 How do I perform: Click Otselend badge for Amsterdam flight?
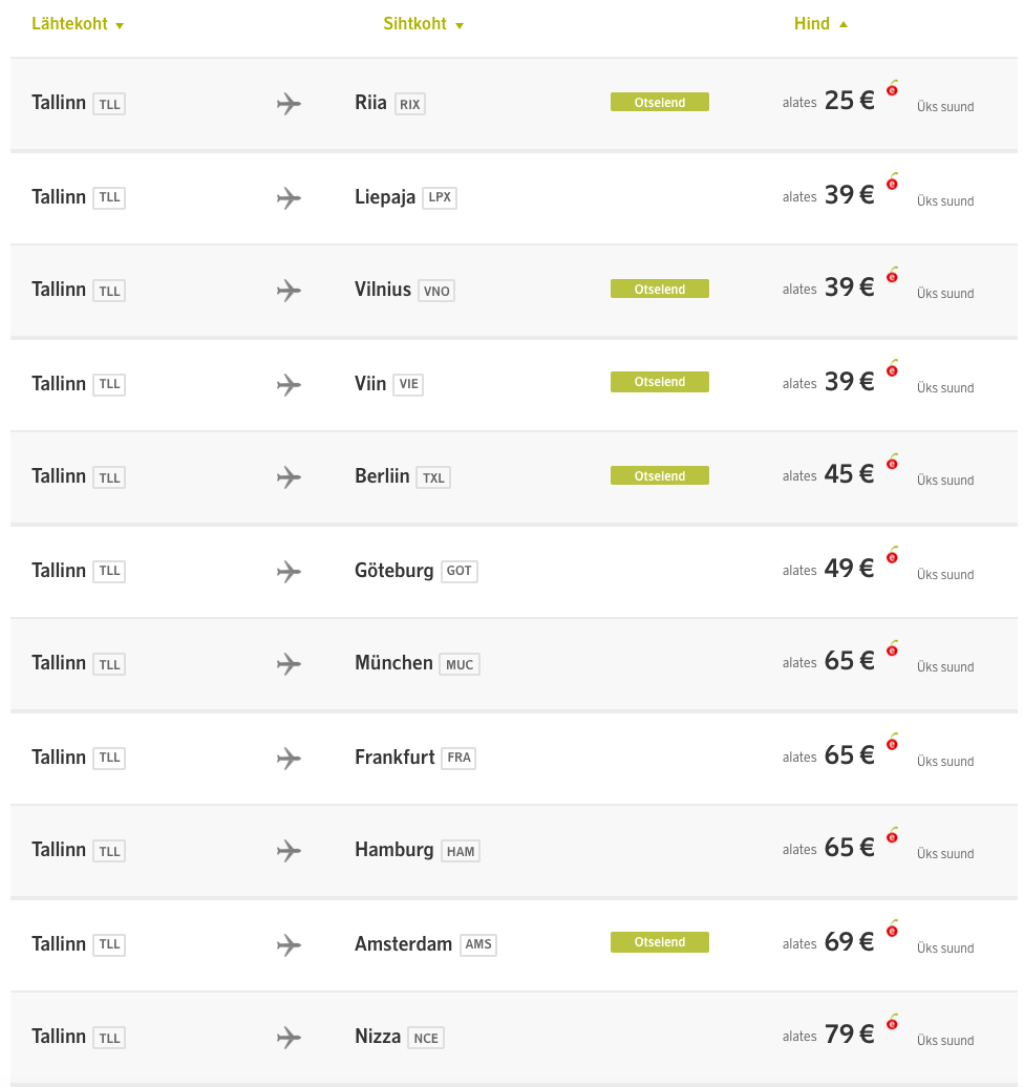659,942
